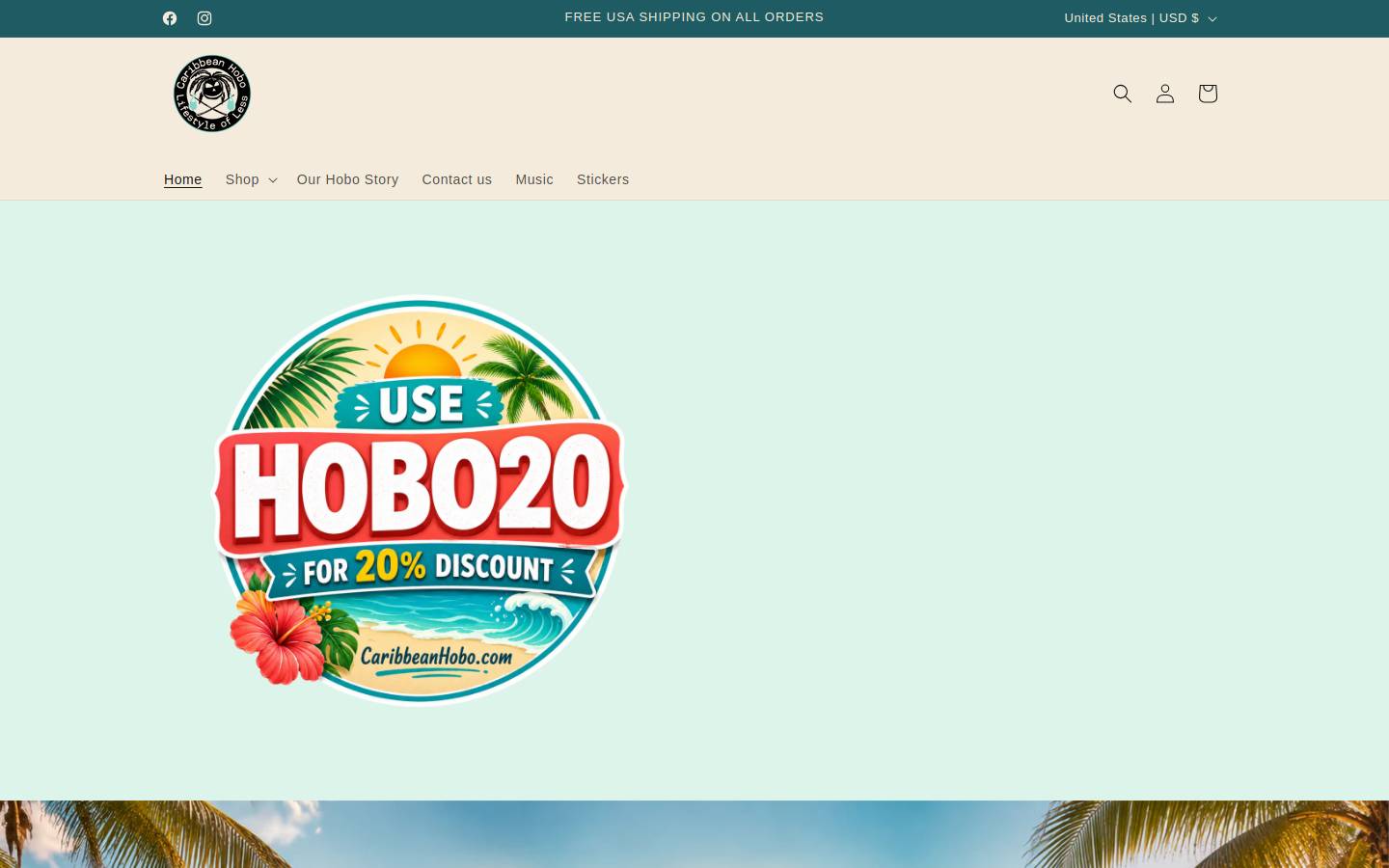Click the palm tree banner image
The height and width of the screenshot is (868, 1389).
pos(694,834)
